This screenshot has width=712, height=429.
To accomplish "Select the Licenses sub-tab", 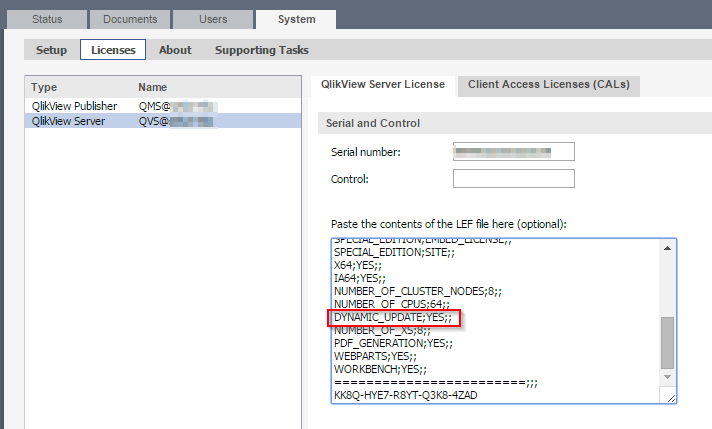I will click(x=113, y=49).
